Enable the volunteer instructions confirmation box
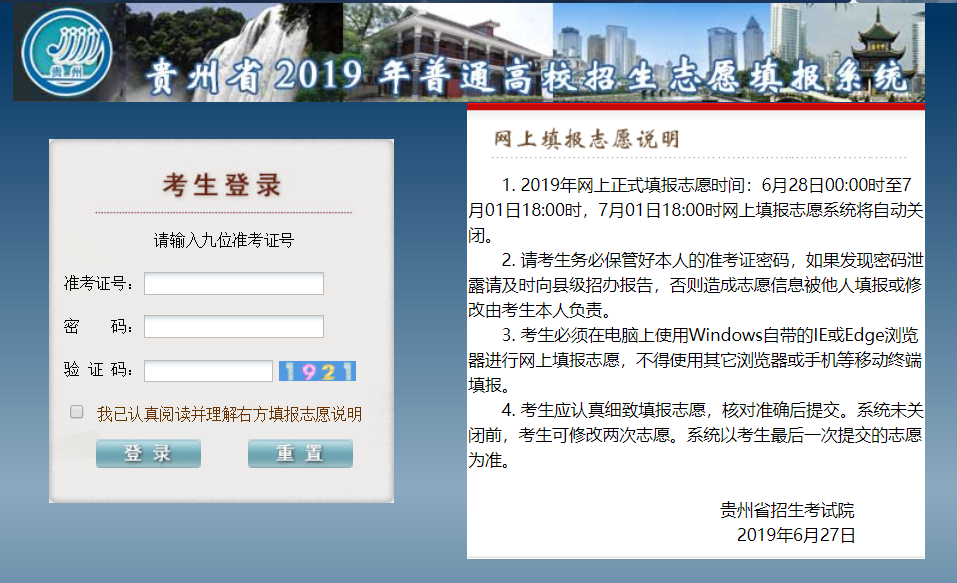Image resolution: width=957 pixels, height=583 pixels. click(75, 412)
